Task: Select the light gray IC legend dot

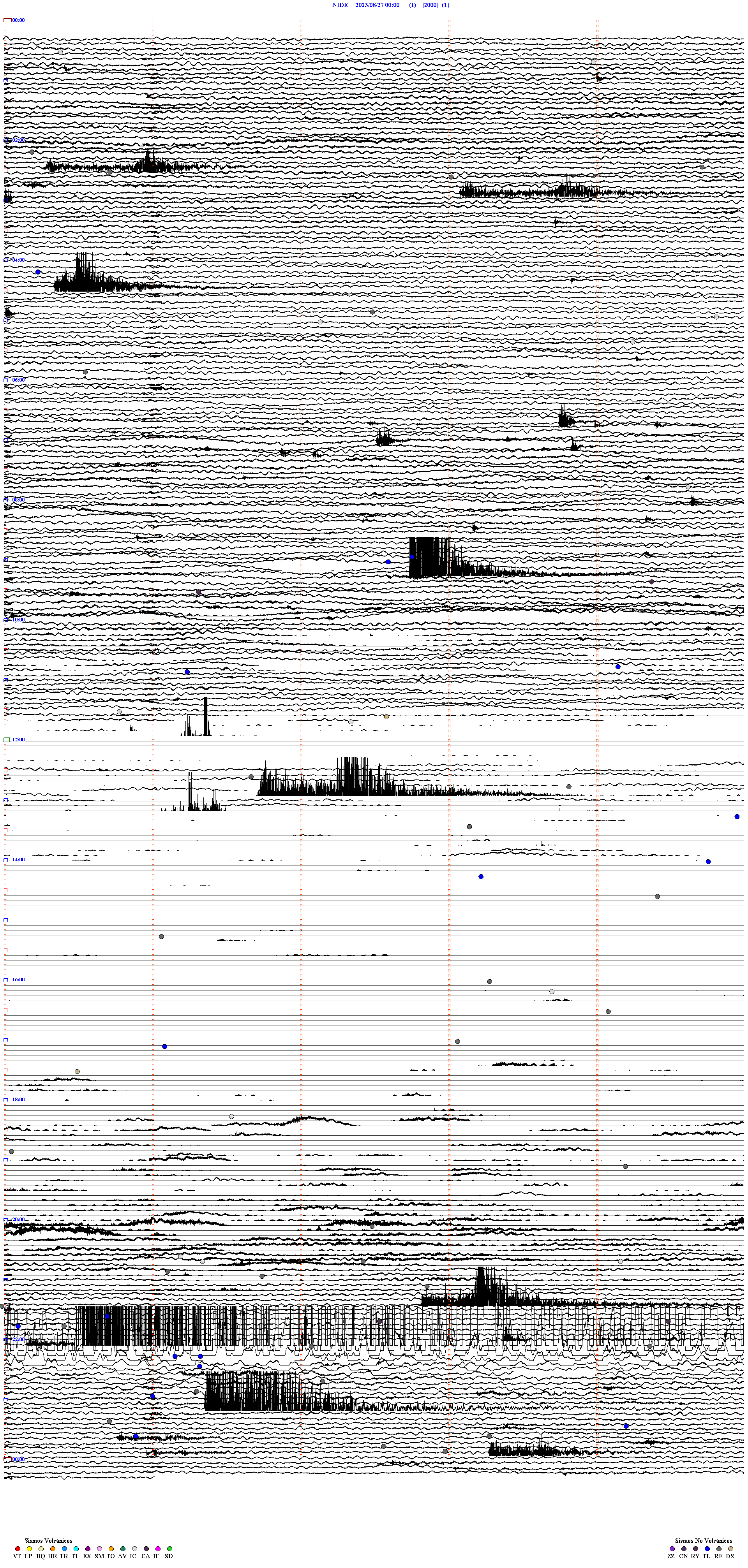Action: [x=135, y=1549]
